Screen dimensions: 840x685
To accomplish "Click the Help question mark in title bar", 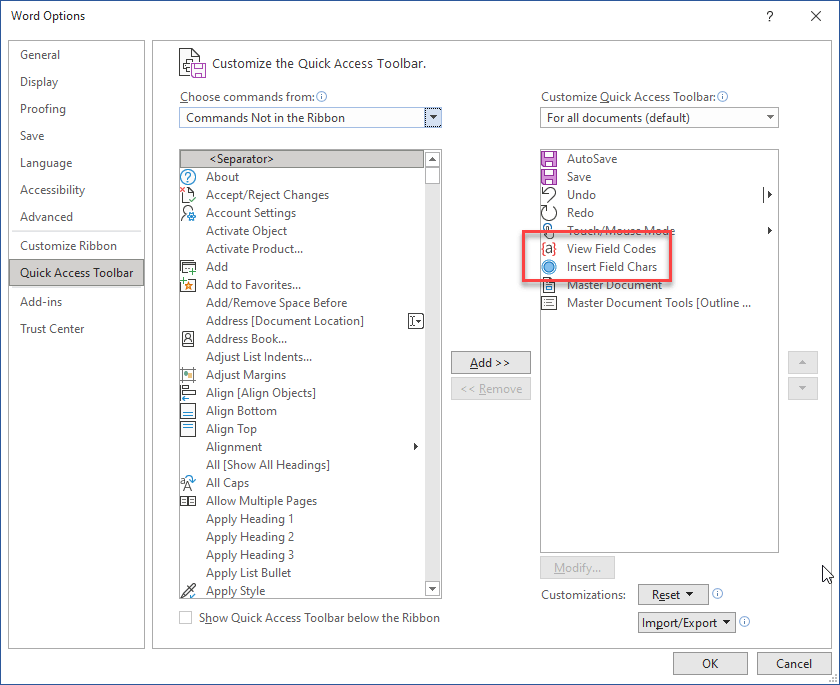I will pos(770,16).
